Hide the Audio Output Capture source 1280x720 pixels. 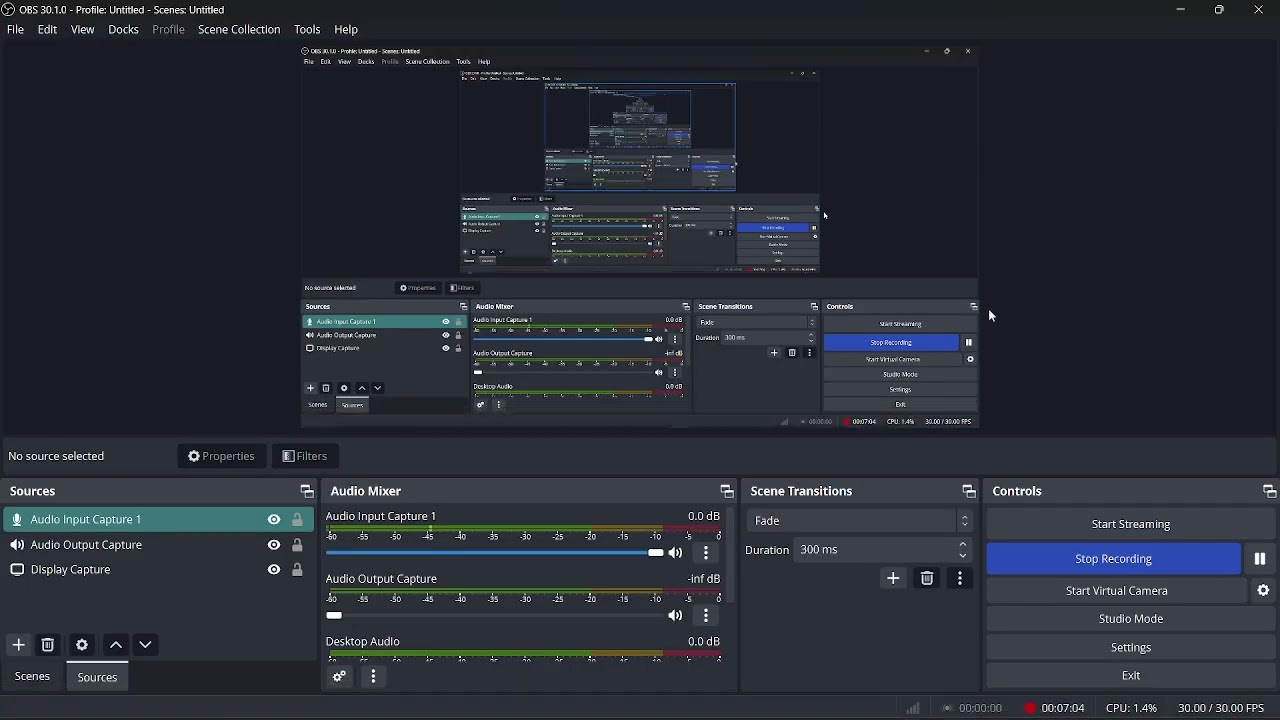point(274,545)
